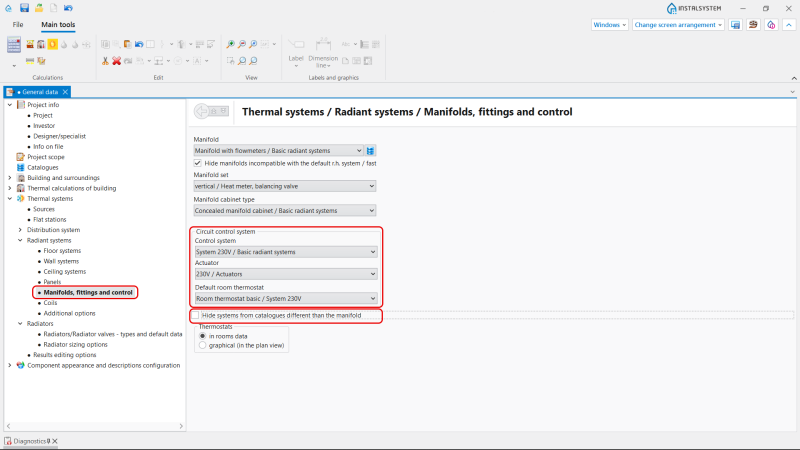Click the blue undo arrow in Edit group
This screenshot has height=450, width=800.
[x=139, y=44]
